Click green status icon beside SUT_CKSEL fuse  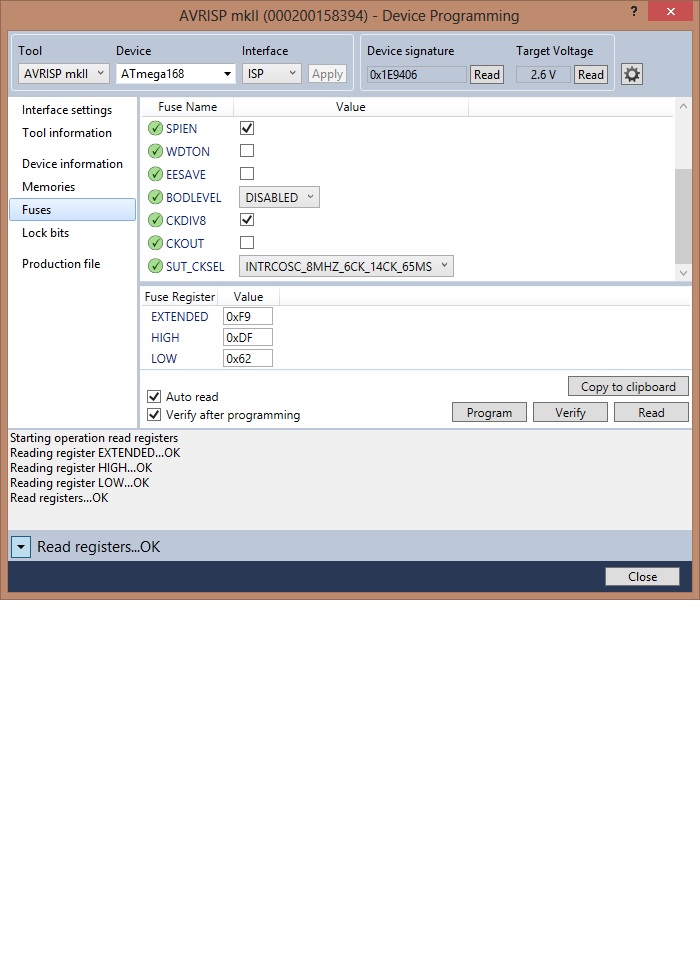(155, 266)
